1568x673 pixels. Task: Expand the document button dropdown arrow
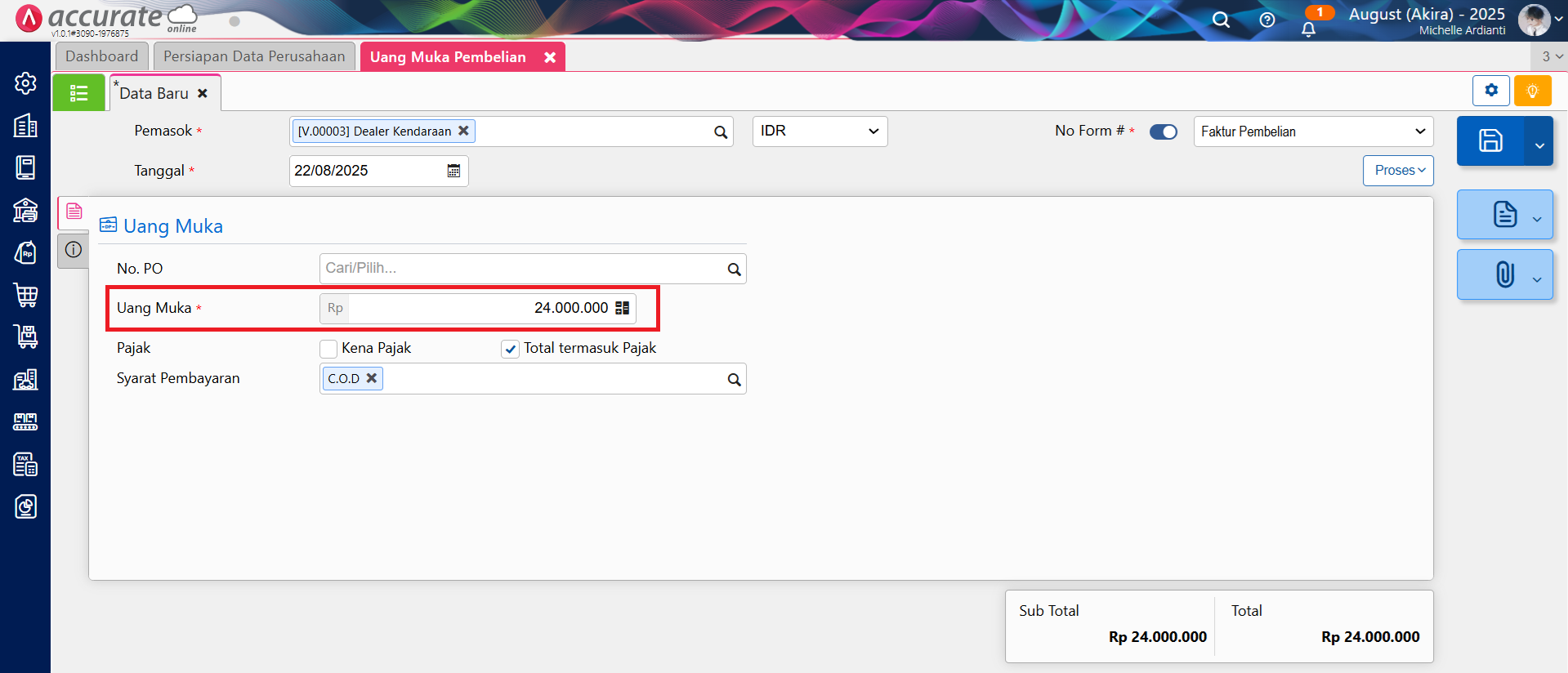(1537, 218)
